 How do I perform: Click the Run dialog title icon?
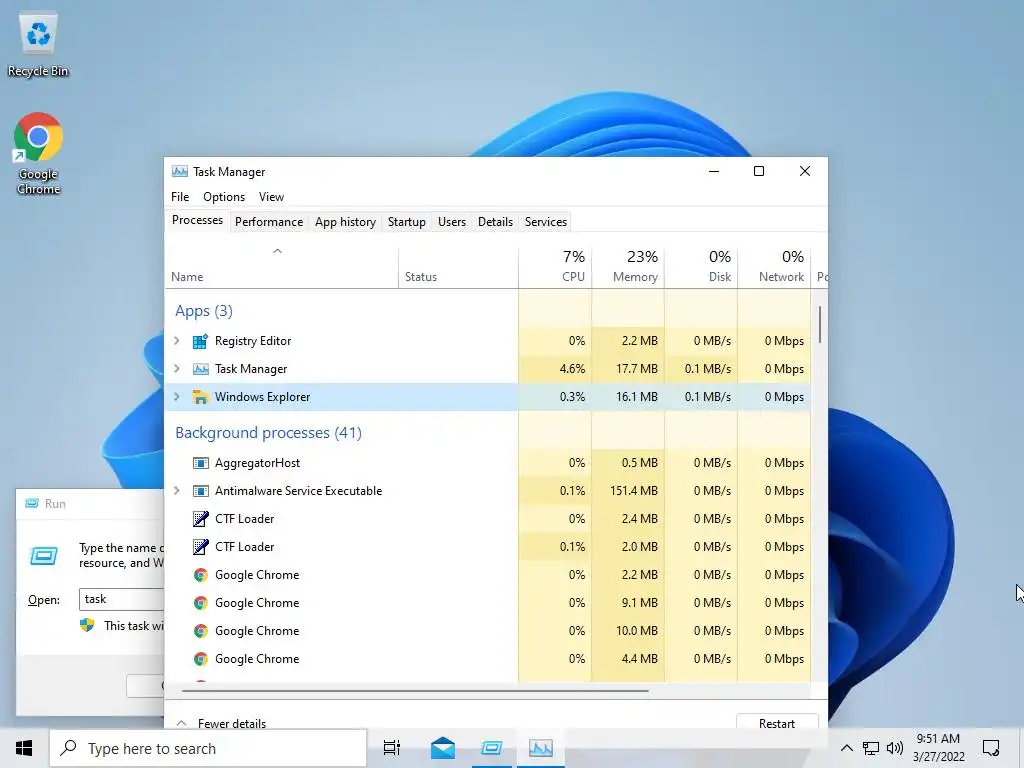click(31, 504)
